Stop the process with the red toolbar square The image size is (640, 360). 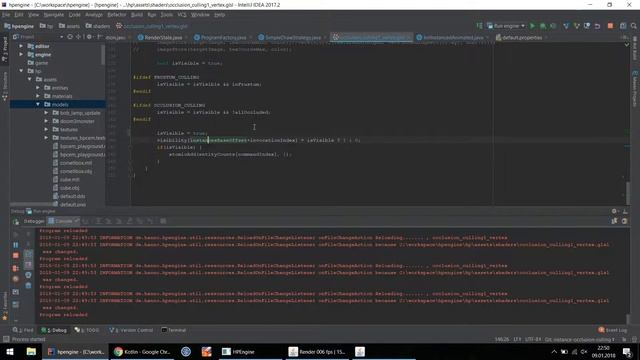pos(610,26)
